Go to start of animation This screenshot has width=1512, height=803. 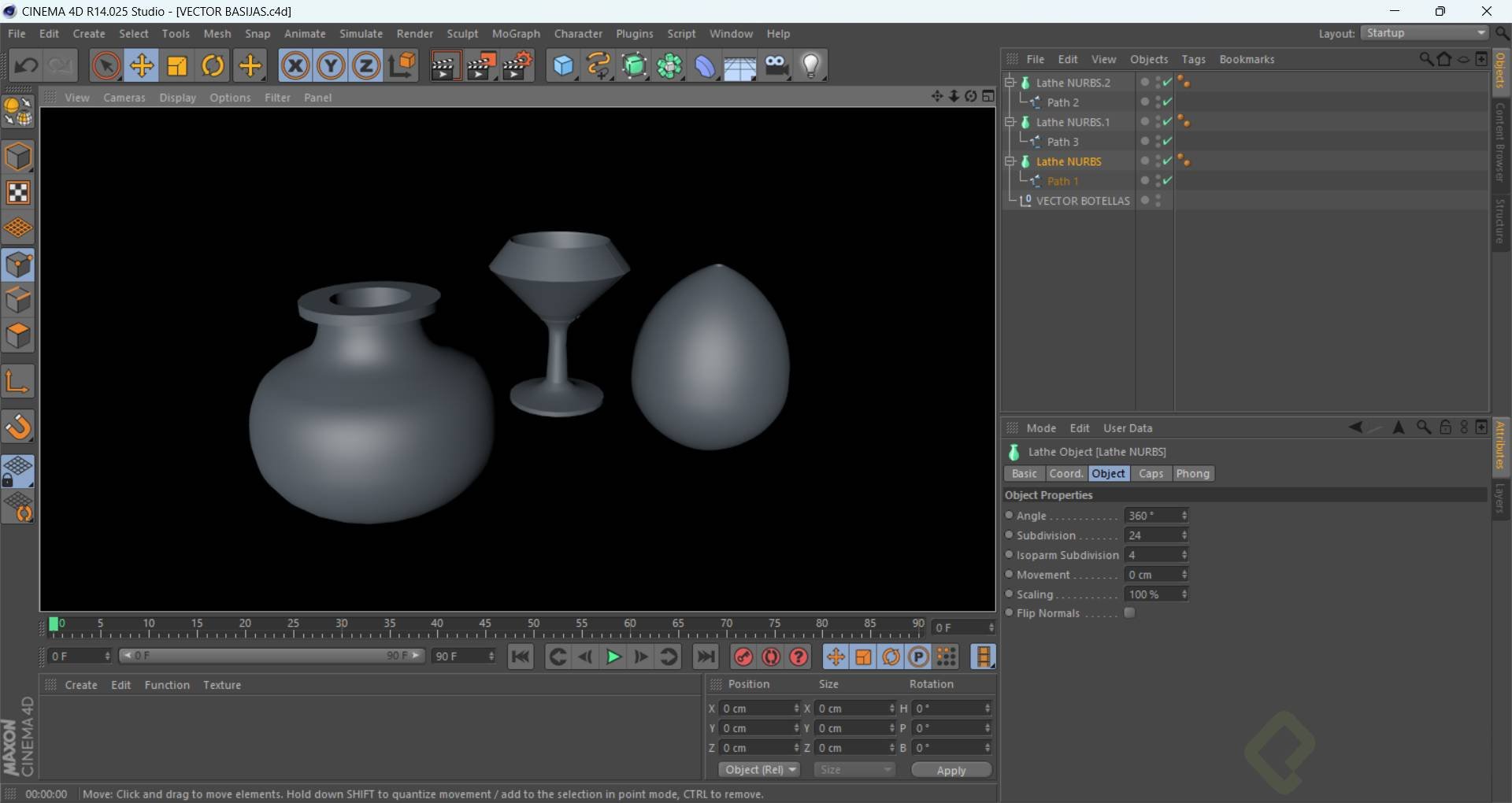click(x=521, y=657)
